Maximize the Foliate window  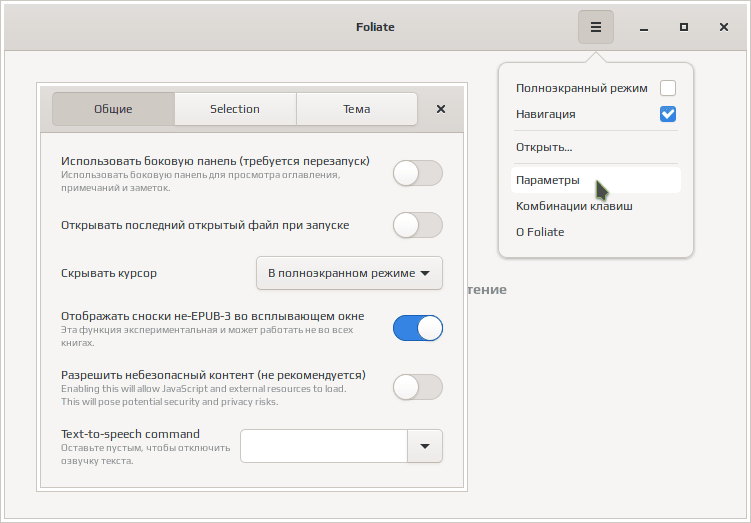point(683,27)
